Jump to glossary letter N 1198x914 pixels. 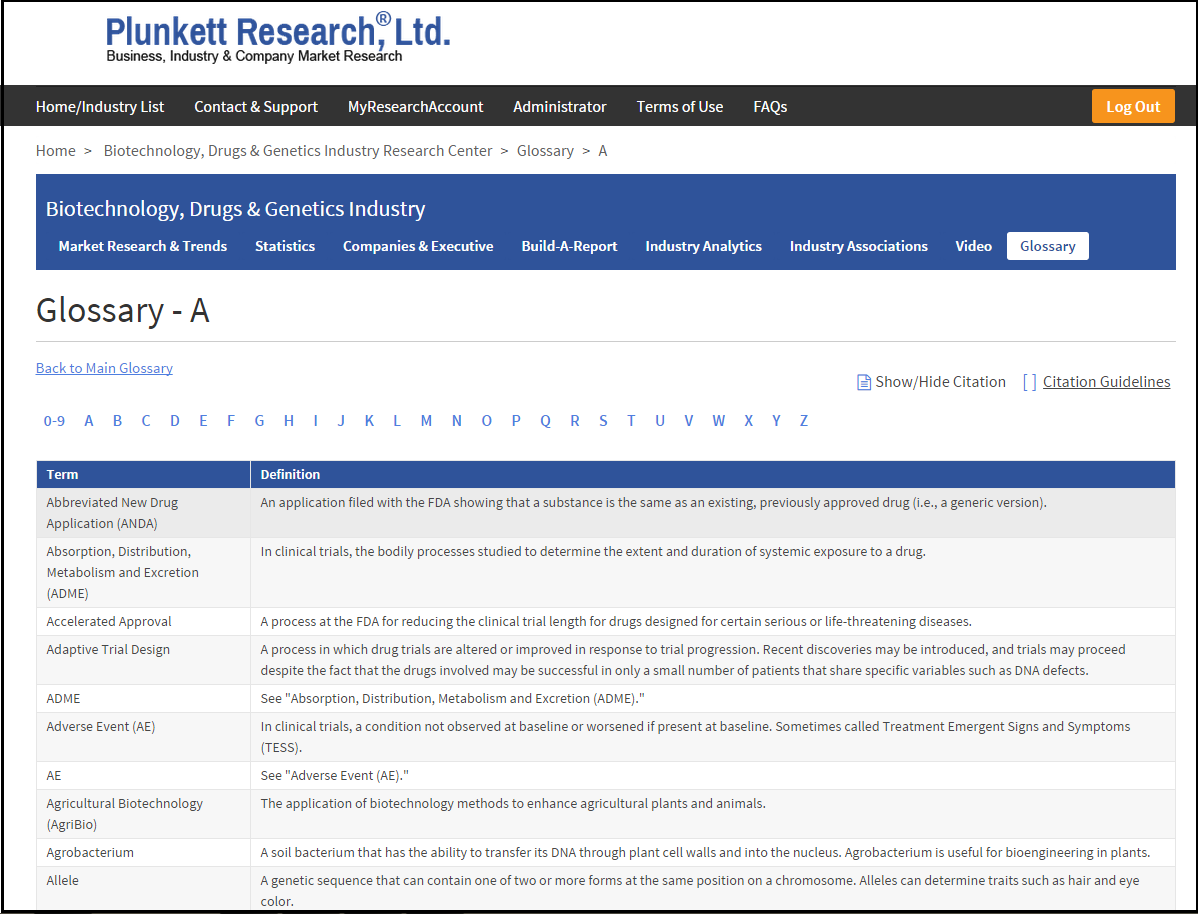(457, 421)
